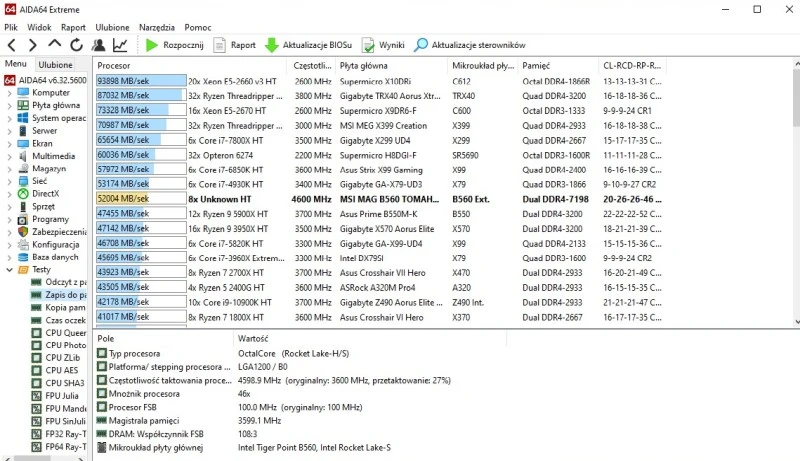Start the benchmark with Rozpocznij

pos(174,45)
